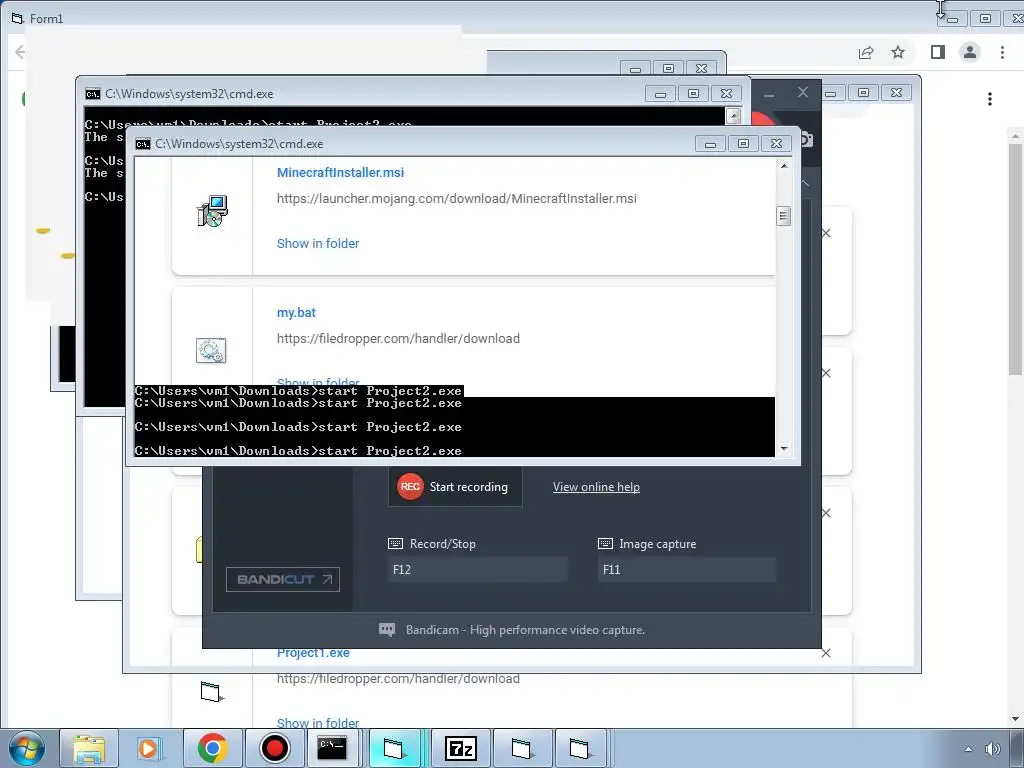Go back with Chrome's back arrow
Image resolution: width=1024 pixels, height=768 pixels.
(20, 52)
